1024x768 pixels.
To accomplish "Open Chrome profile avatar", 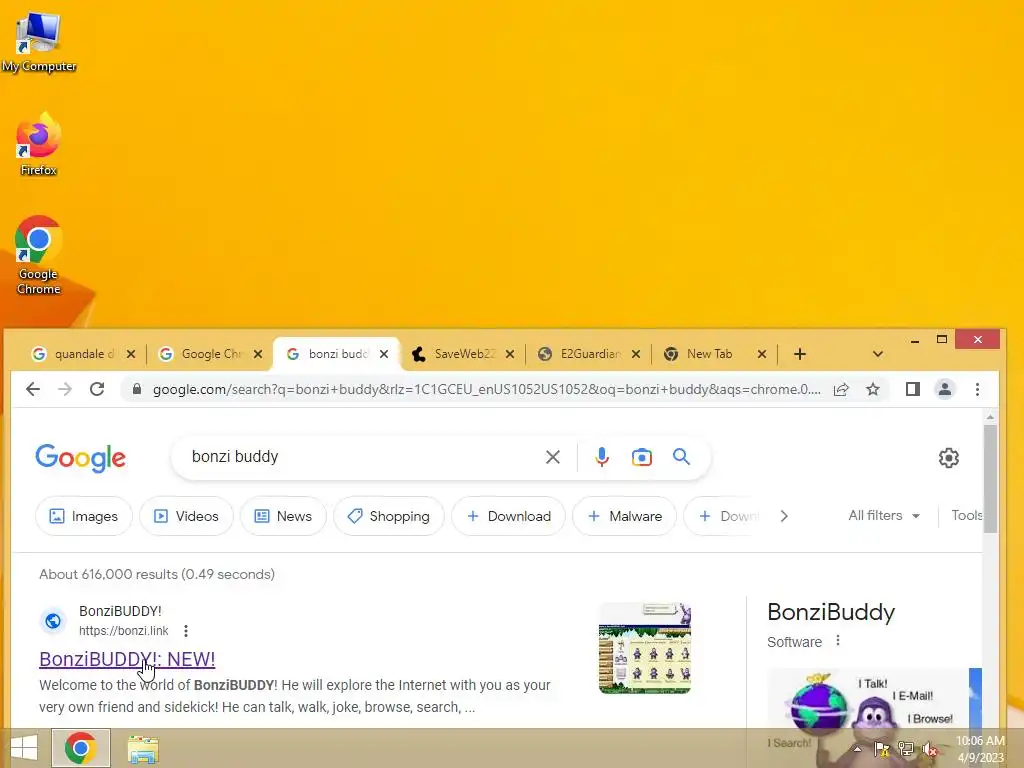I will point(944,389).
